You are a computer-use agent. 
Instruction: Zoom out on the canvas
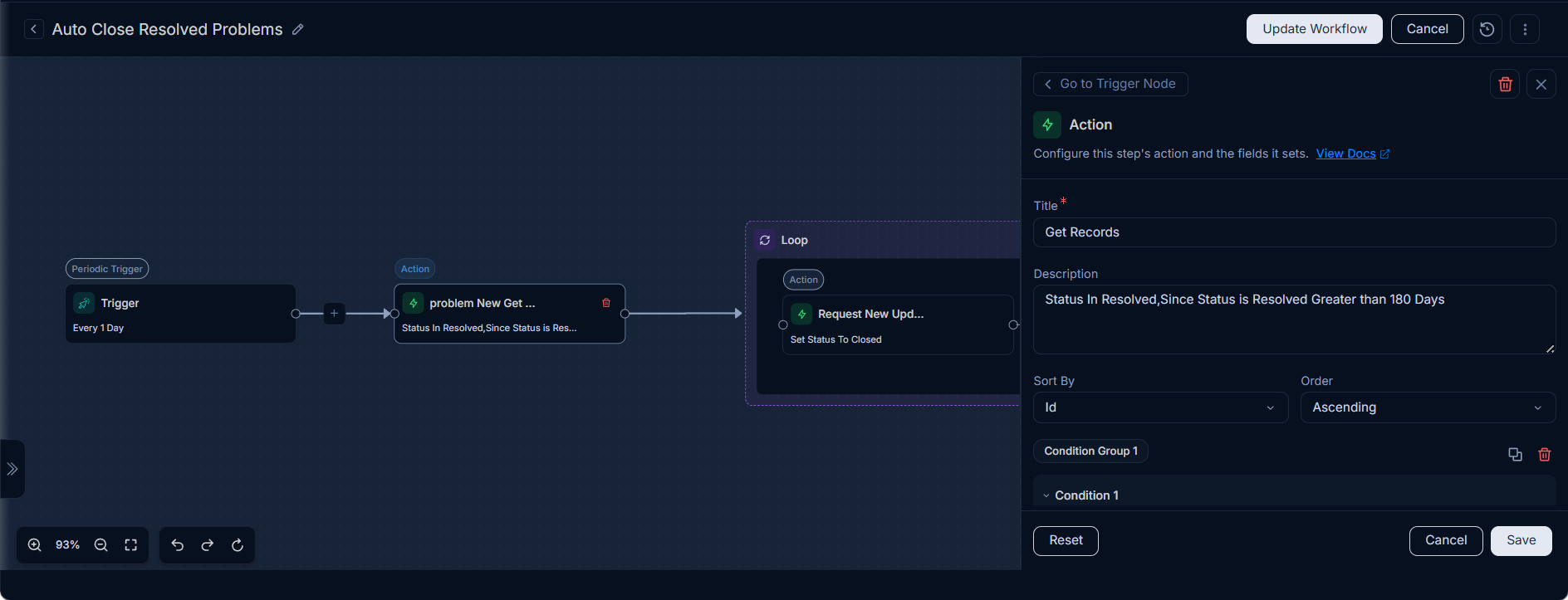tap(101, 545)
